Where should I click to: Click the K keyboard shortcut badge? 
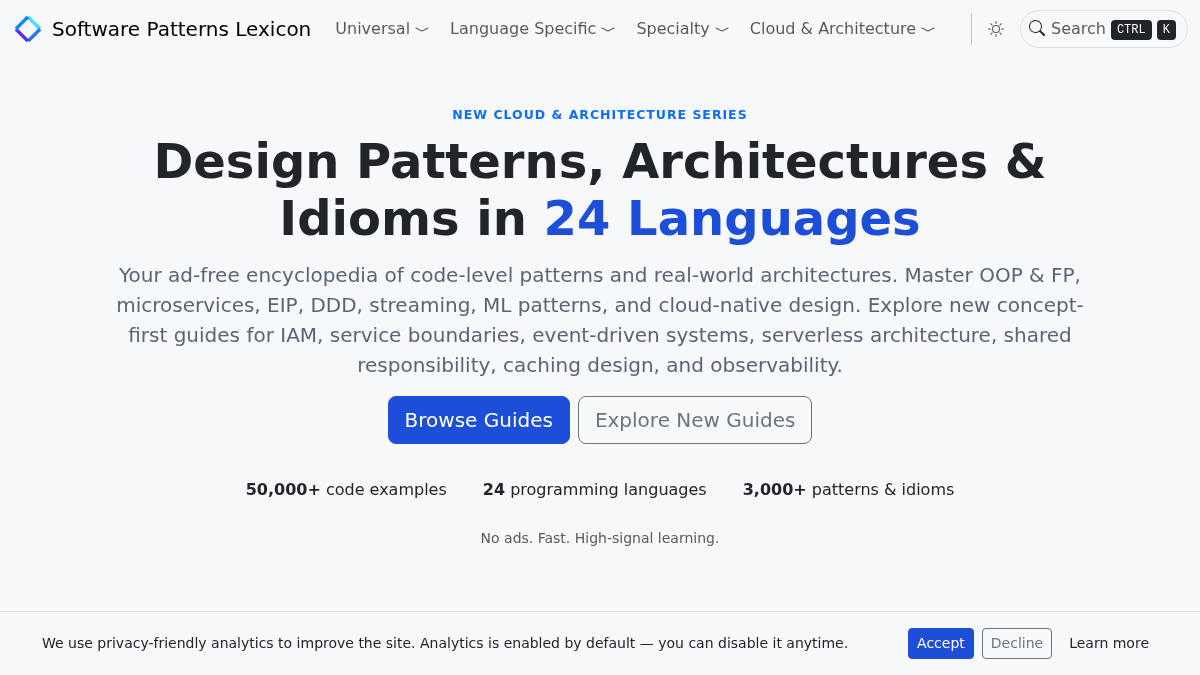coord(1166,30)
